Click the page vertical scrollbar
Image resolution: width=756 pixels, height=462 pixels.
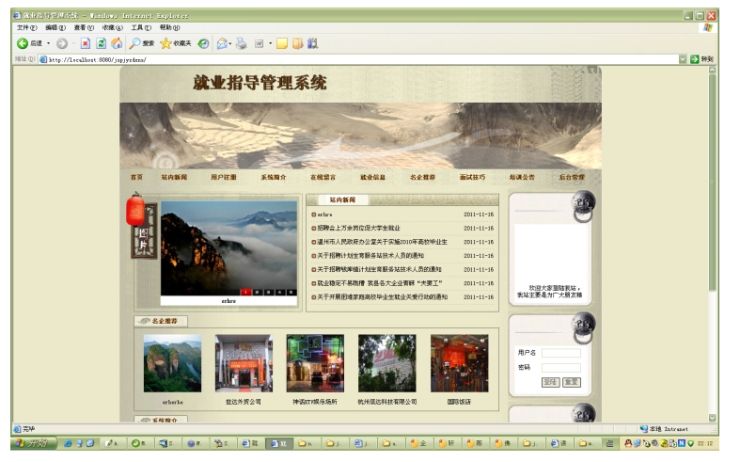(712, 182)
